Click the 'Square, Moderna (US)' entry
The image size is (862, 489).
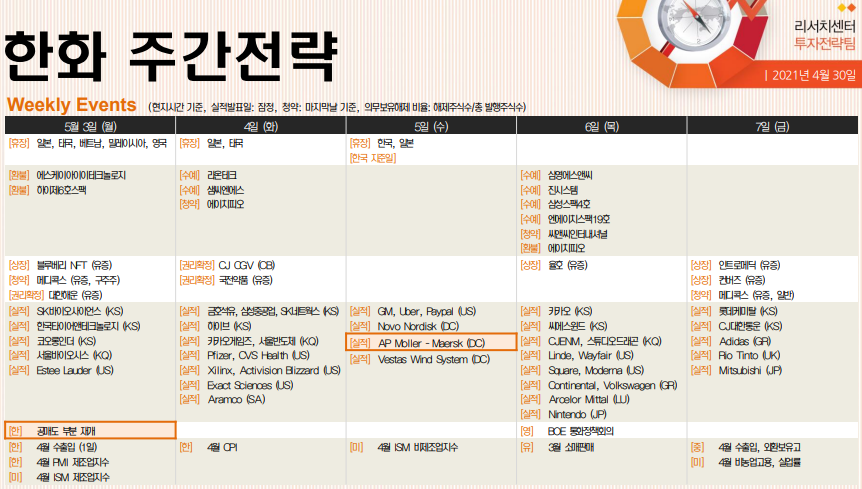[x=596, y=370]
